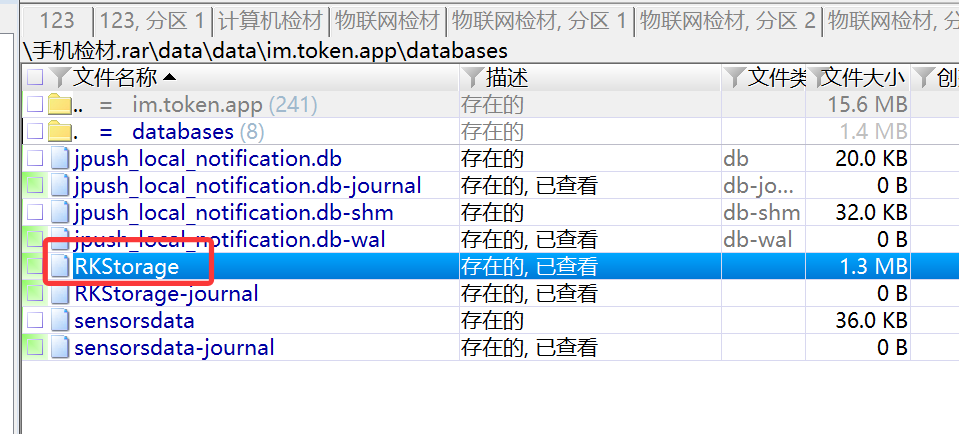959x434 pixels.
Task: Click file icon of sensorsdata
Action: (60, 320)
